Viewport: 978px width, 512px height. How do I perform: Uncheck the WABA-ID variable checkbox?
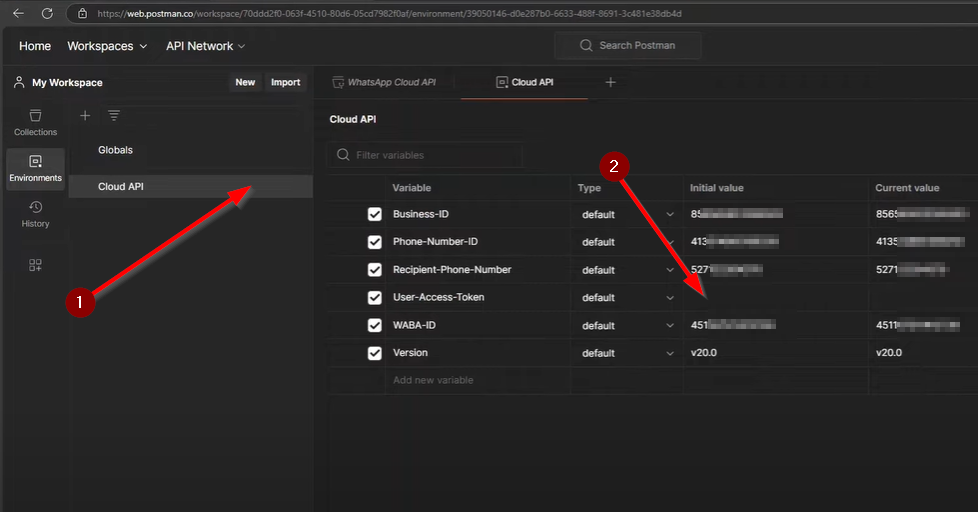(374, 325)
